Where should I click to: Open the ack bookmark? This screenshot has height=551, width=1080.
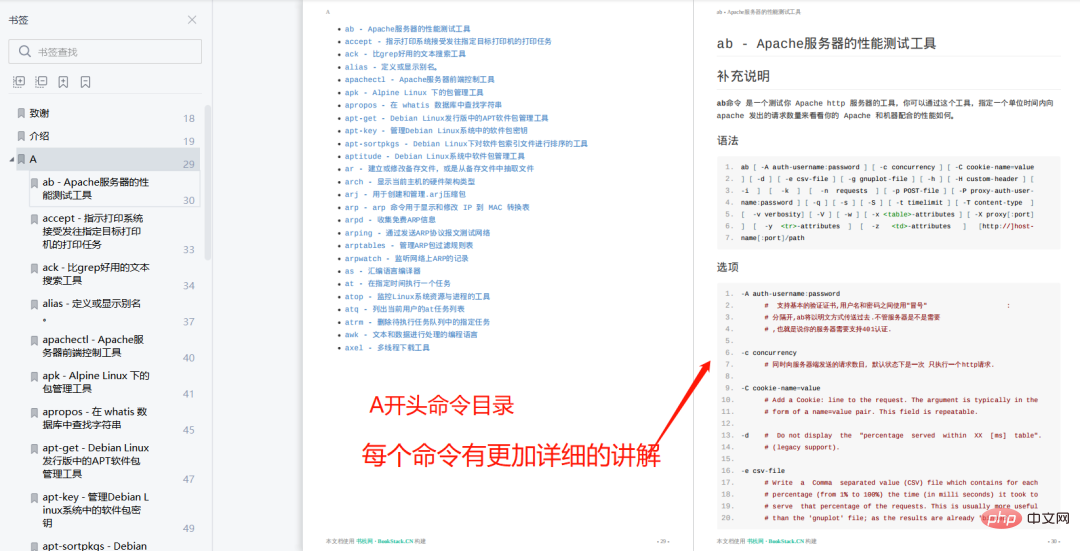pyautogui.click(x=96, y=274)
